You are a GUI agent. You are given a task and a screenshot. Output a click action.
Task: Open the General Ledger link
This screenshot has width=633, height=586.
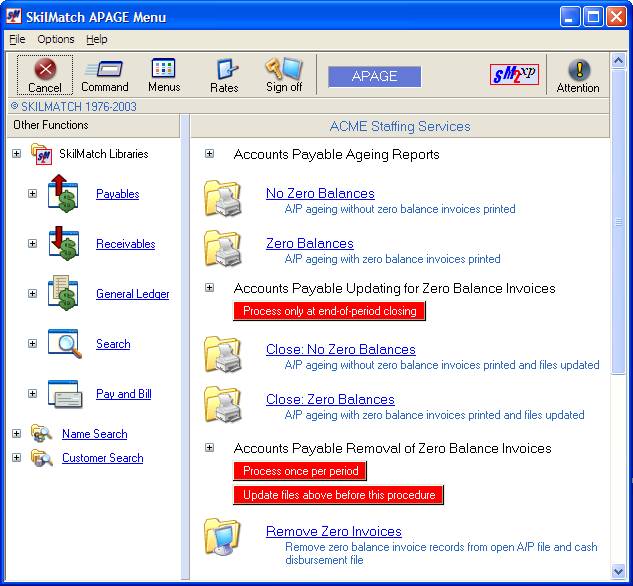point(132,294)
